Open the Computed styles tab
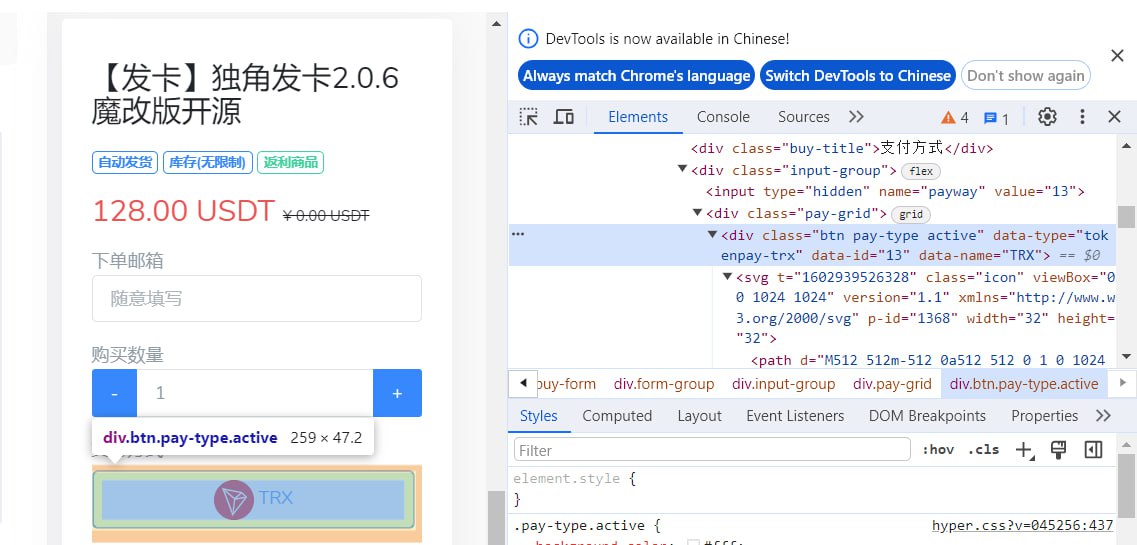Screen dimensions: 1137x545 point(617,416)
